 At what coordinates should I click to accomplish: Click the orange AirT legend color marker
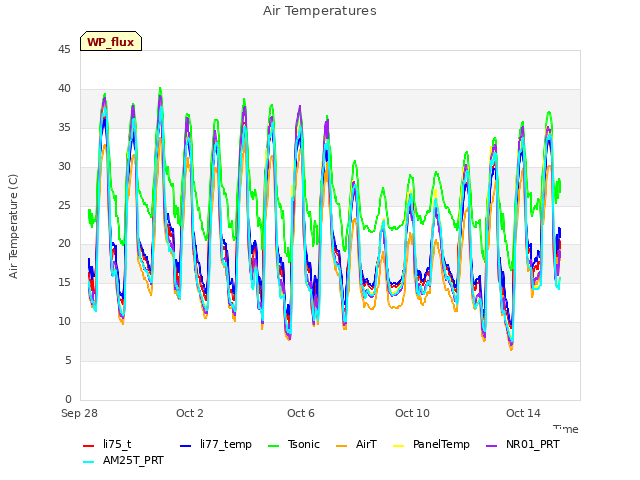tap(342, 446)
